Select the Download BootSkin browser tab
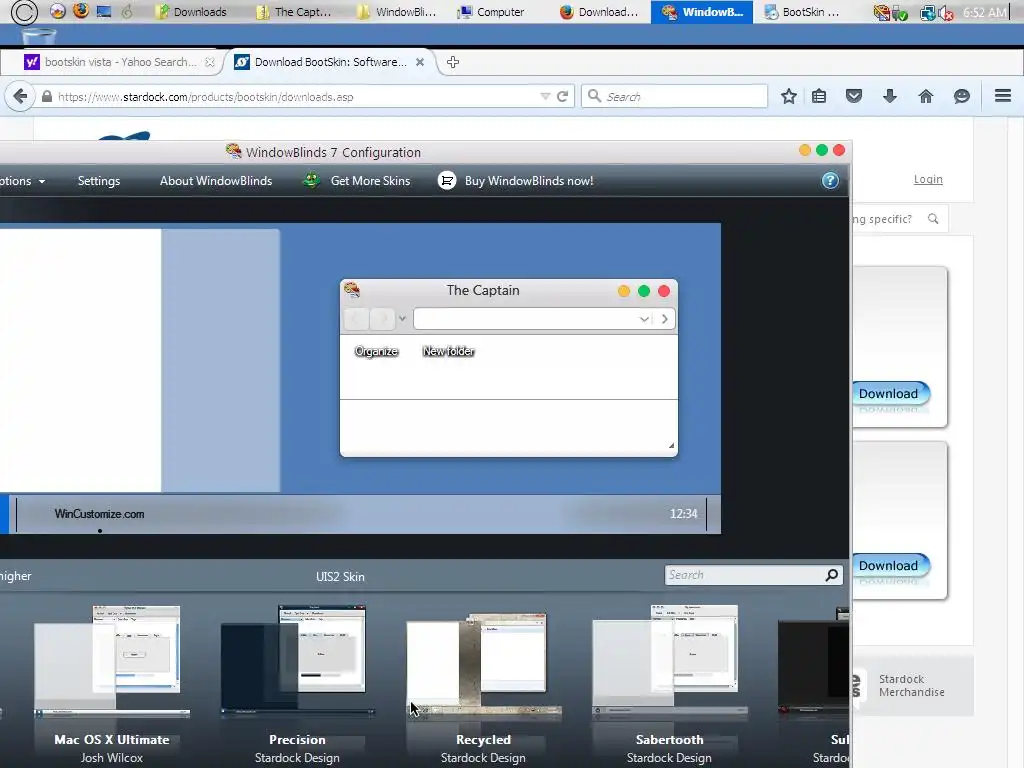This screenshot has width=1024, height=768. [x=330, y=62]
